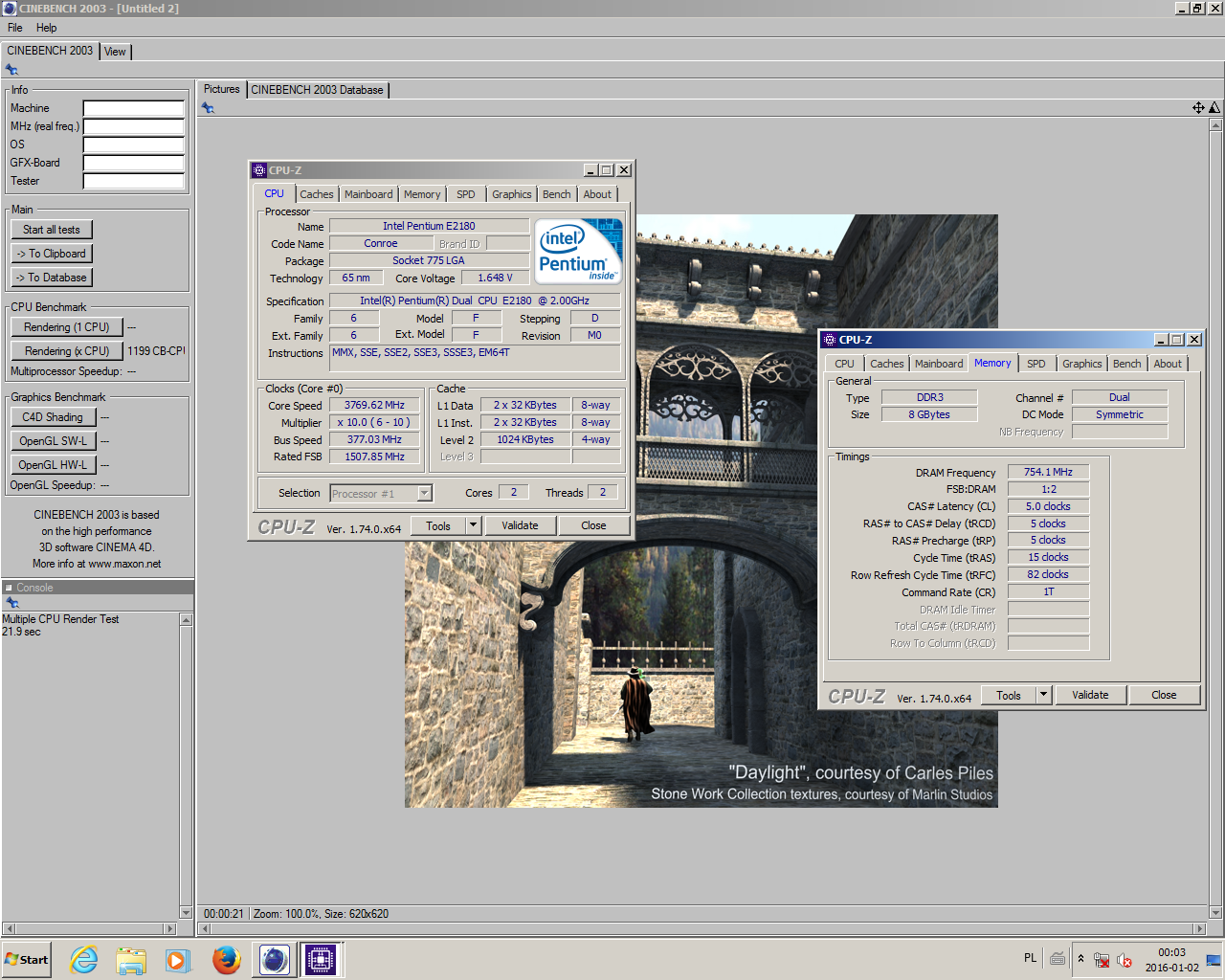
Task: Click the MHz (real freq.) input field
Action: [x=134, y=126]
